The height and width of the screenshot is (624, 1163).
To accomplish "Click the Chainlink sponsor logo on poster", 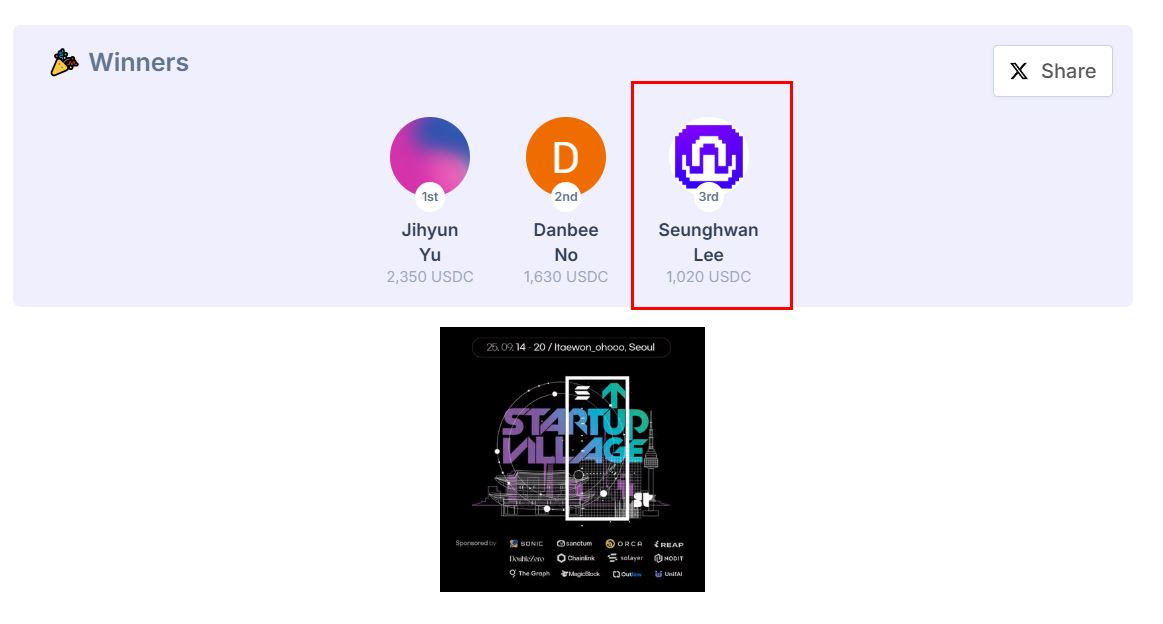I will (576, 558).
